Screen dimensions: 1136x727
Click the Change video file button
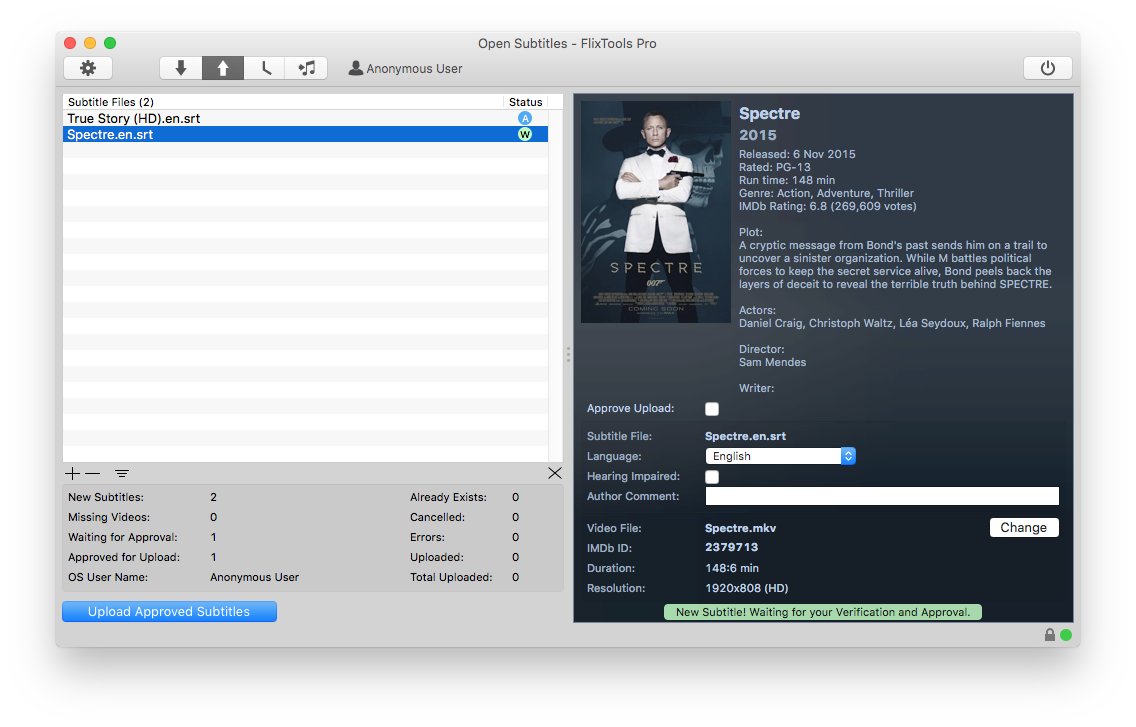click(1024, 528)
